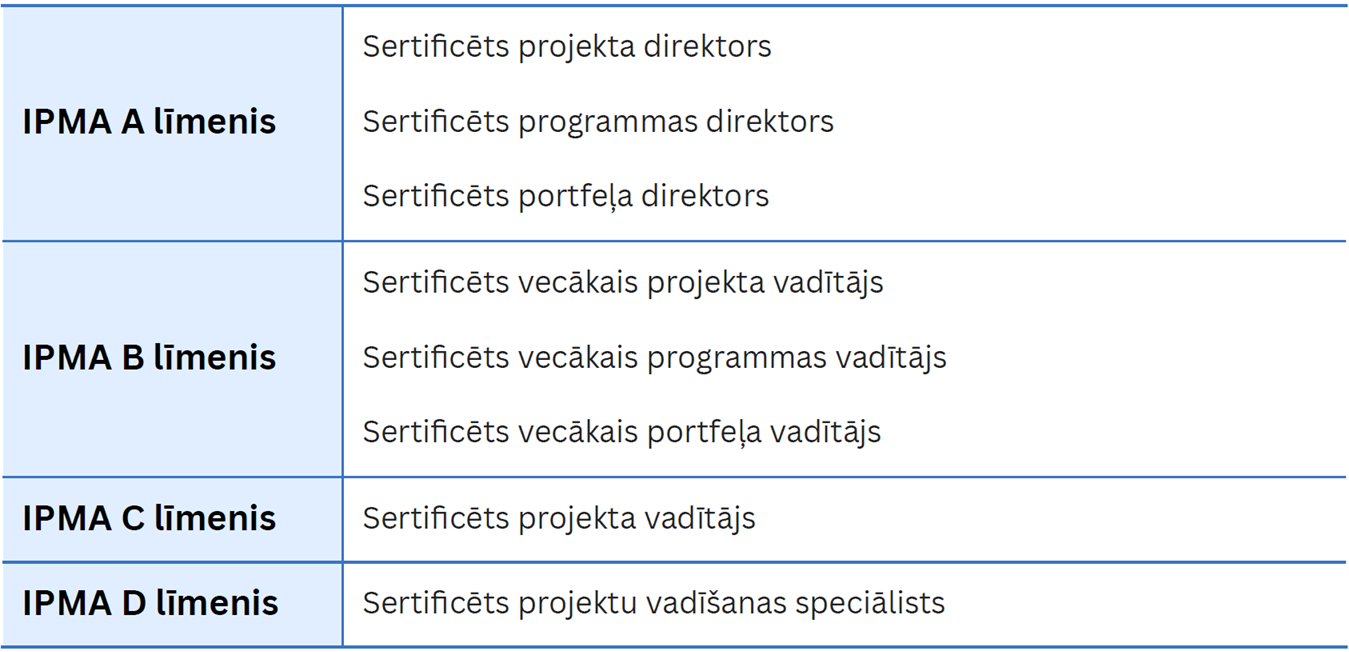Click the "IPMA A līmenis" row header
Viewport: 1349px width, 652px height.
coord(149,122)
